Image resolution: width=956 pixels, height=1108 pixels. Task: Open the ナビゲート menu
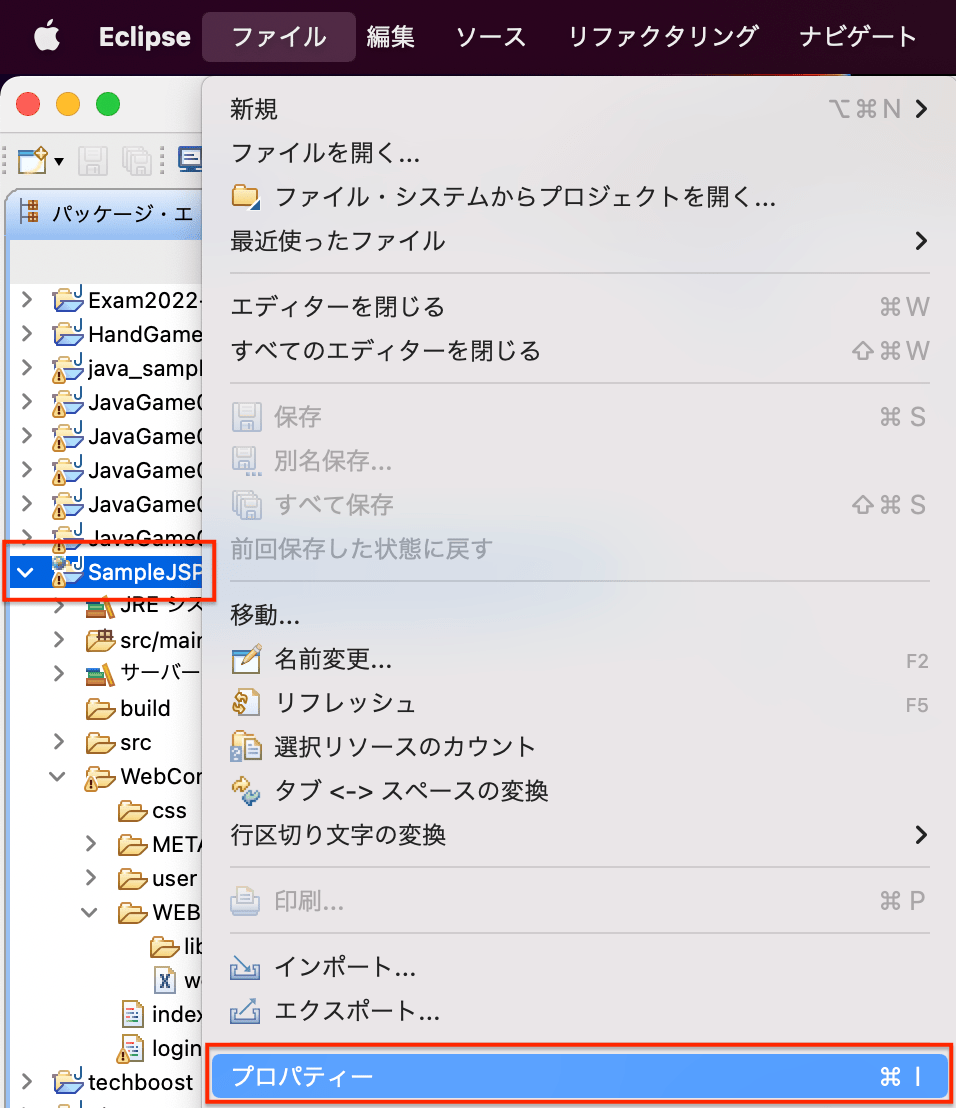tap(858, 37)
